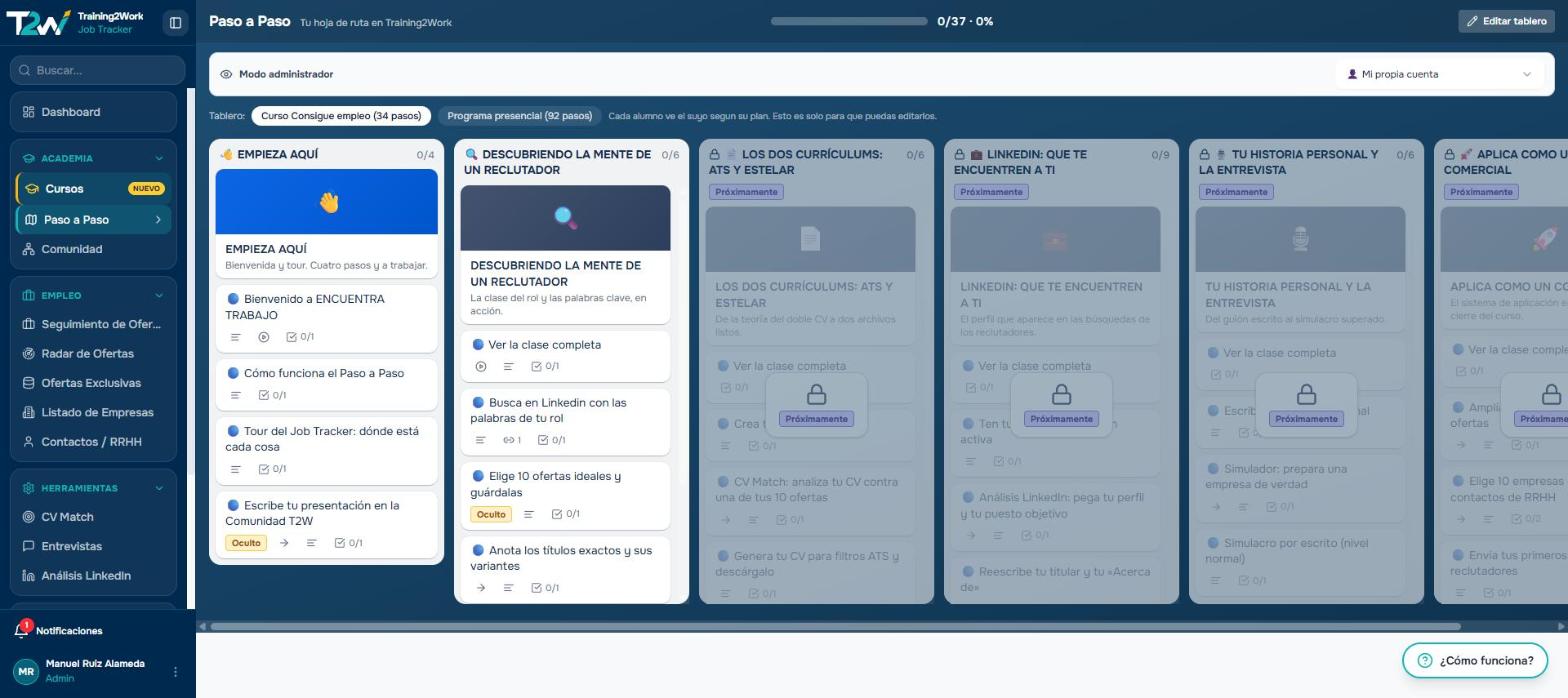Open card Tour del Job Tracker
The image size is (1568, 698).
pyautogui.click(x=327, y=450)
